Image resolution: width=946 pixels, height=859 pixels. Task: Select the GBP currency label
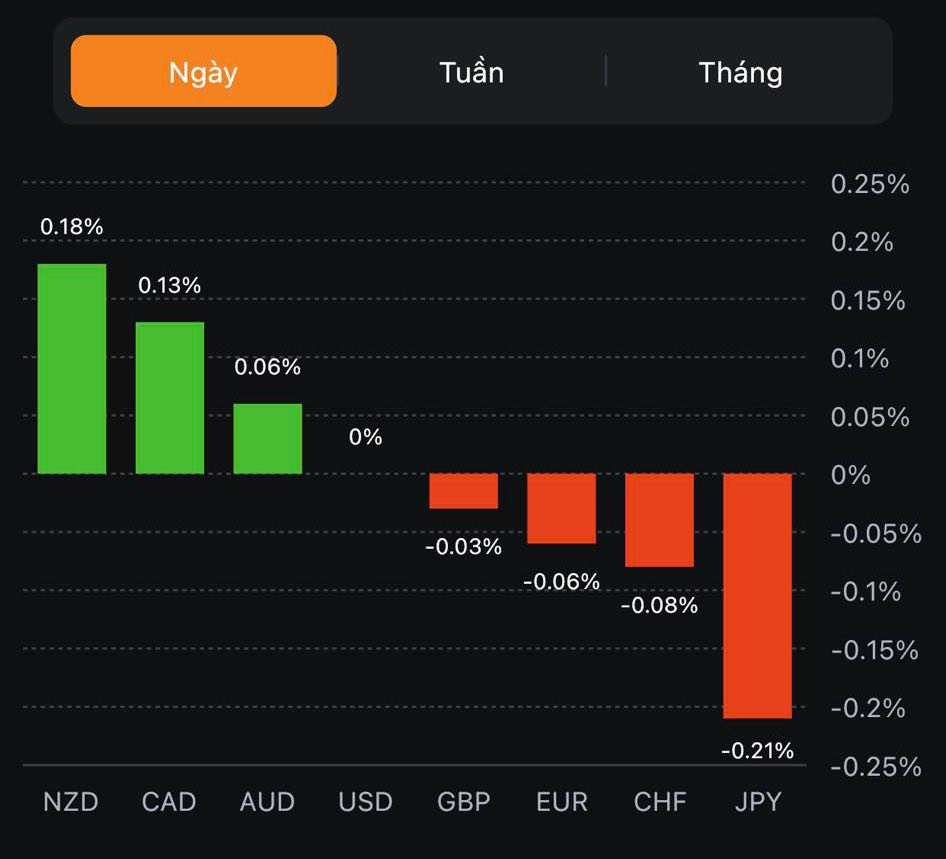click(464, 802)
